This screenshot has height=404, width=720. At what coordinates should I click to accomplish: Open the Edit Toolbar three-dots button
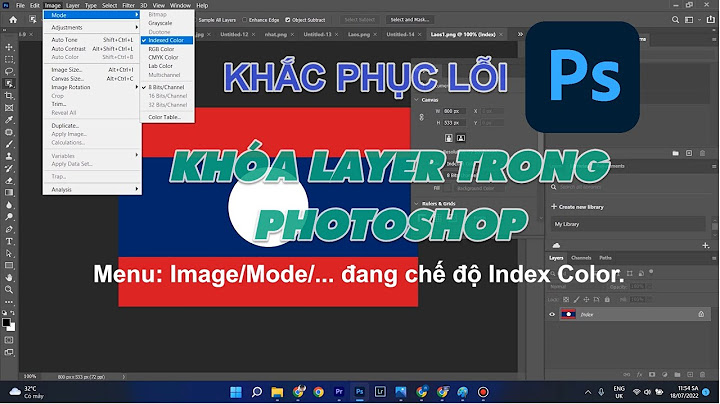[x=9, y=302]
